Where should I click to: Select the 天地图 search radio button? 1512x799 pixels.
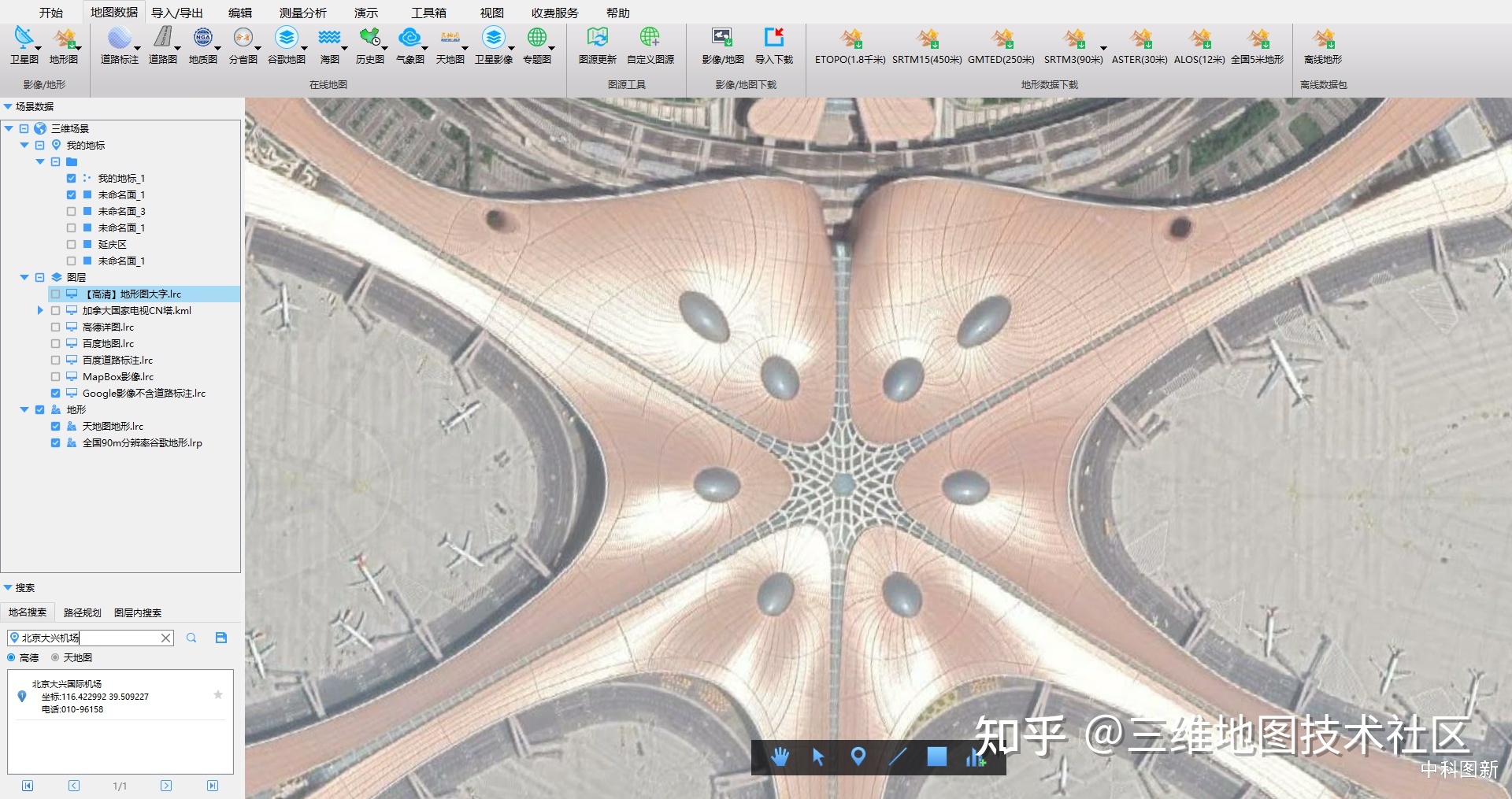coord(55,658)
